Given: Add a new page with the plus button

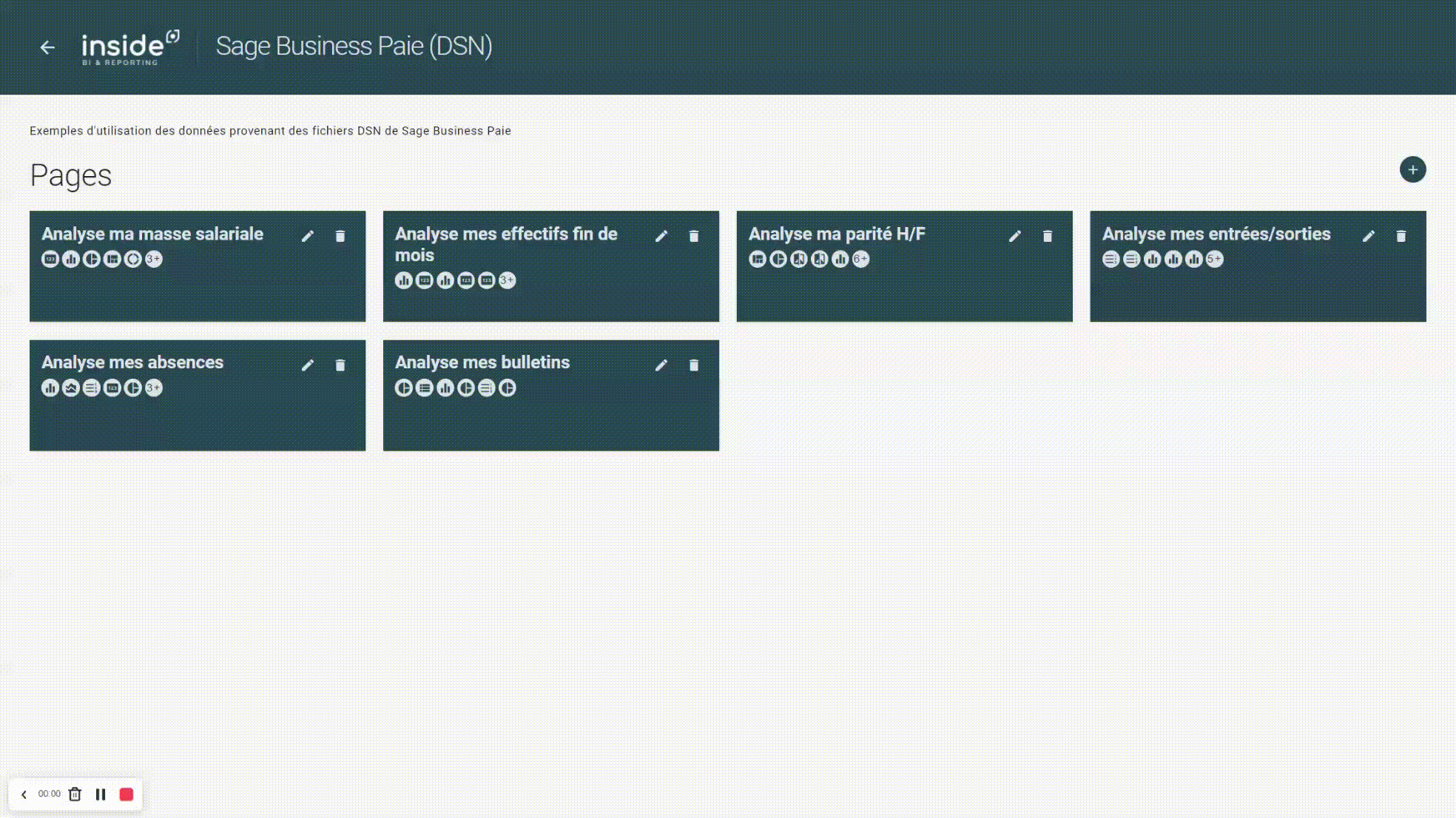Looking at the screenshot, I should 1412,170.
